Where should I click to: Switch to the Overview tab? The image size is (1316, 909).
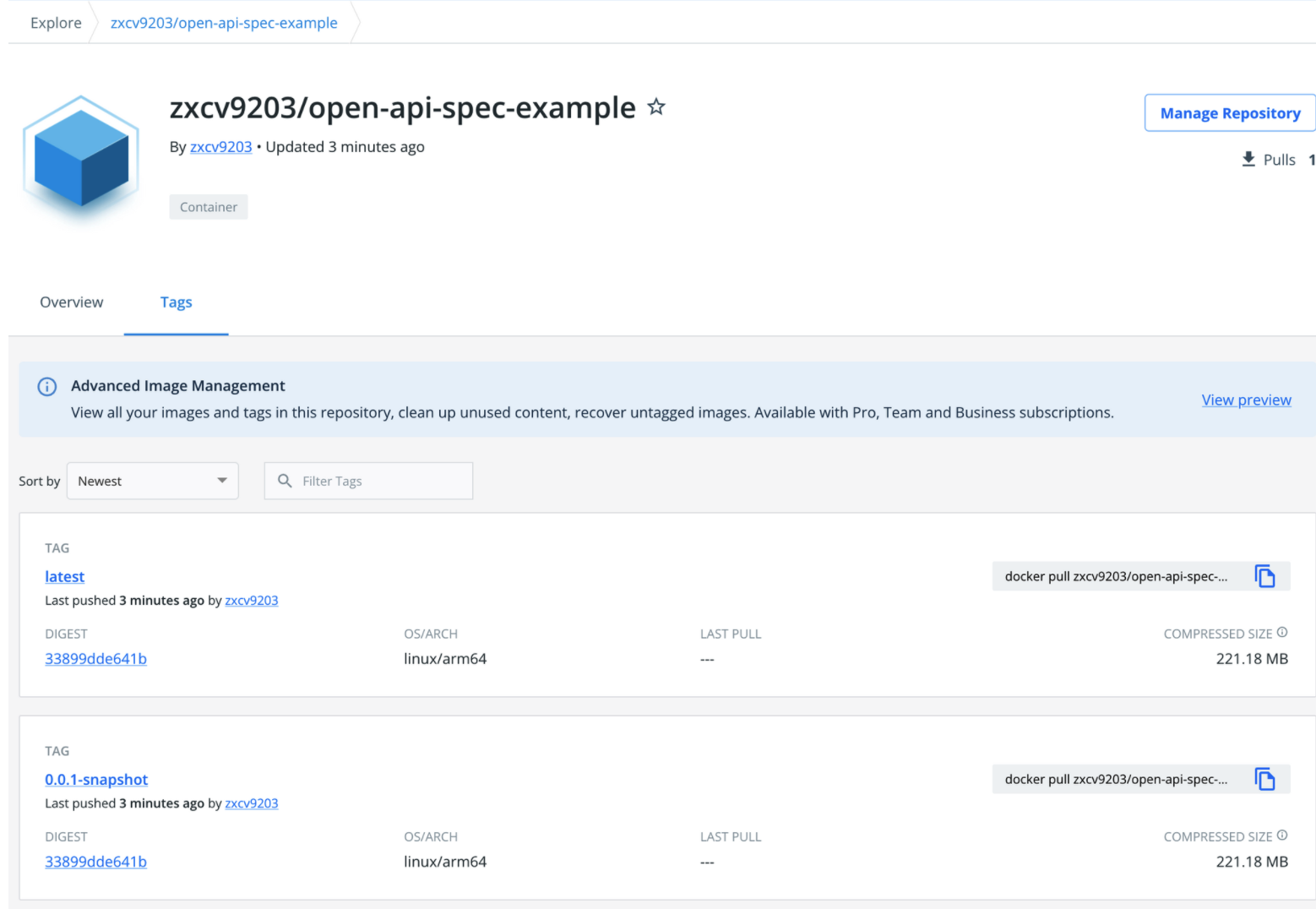tap(72, 302)
